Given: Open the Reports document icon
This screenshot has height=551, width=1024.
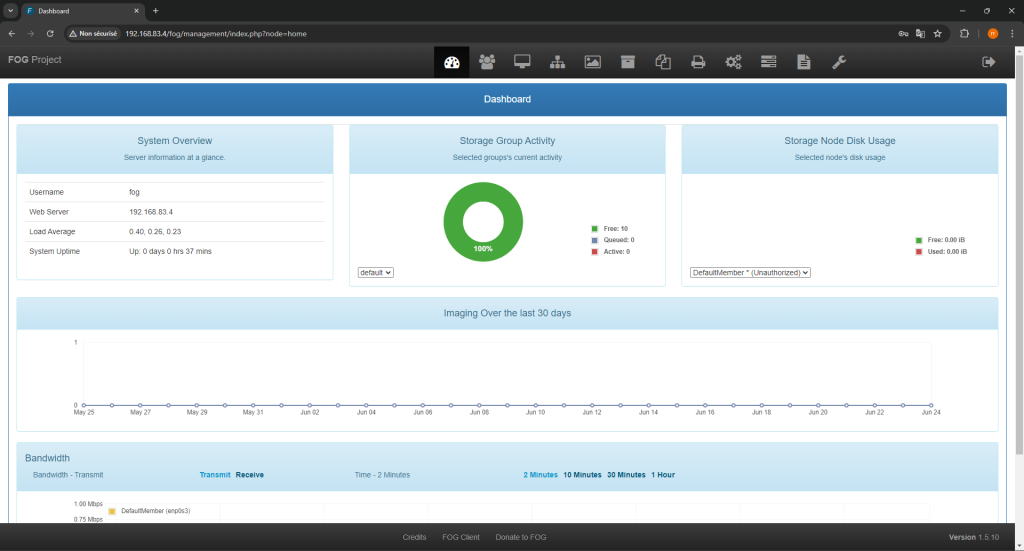Looking at the screenshot, I should tap(803, 62).
